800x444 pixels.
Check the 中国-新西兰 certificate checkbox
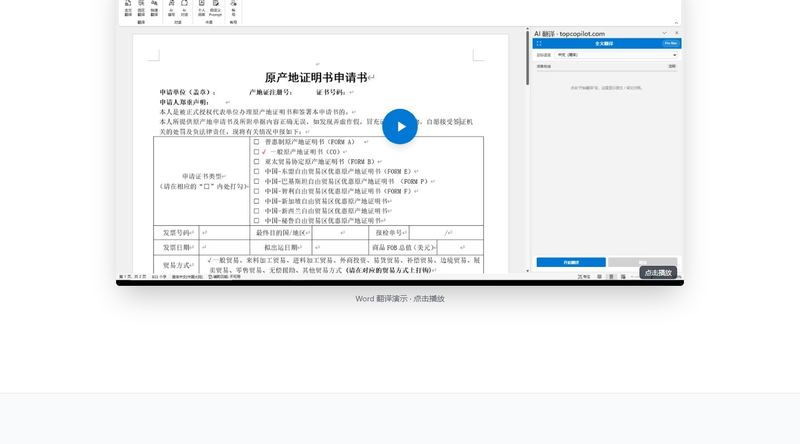tap(256, 211)
